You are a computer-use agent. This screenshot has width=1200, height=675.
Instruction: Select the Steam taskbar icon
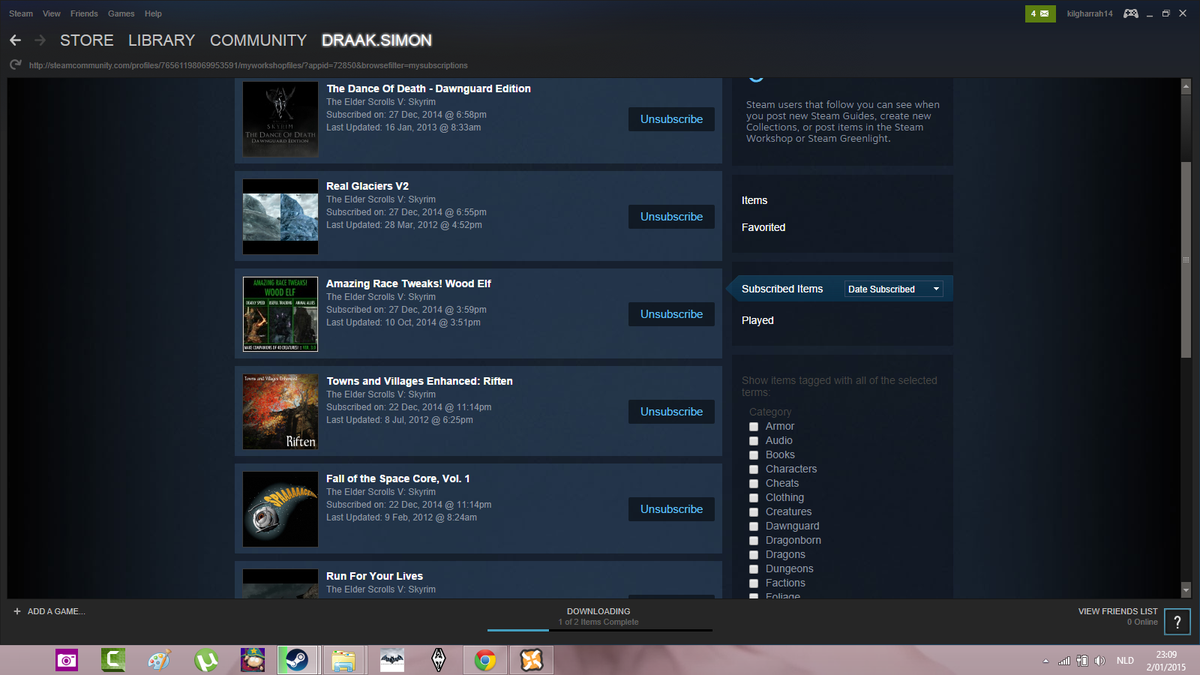(x=297, y=660)
